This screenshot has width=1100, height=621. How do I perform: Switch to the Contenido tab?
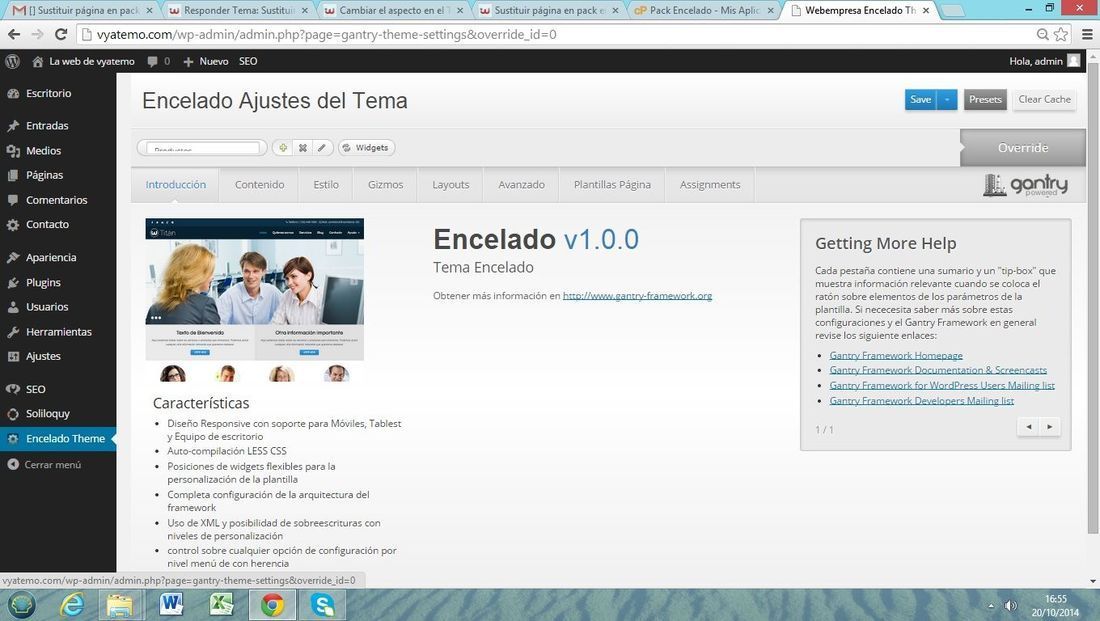click(260, 185)
